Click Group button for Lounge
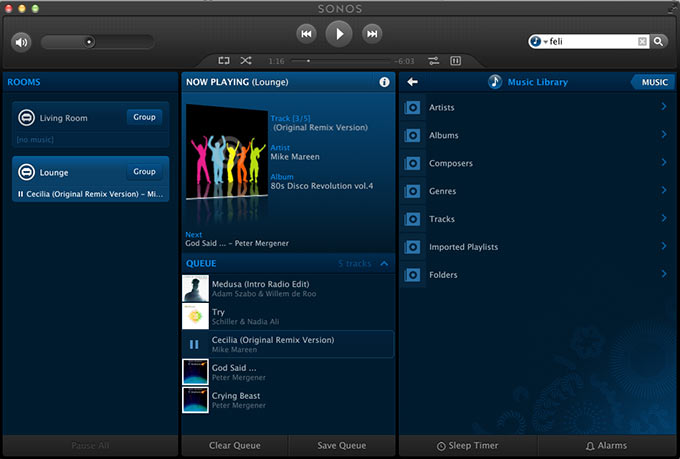The image size is (680, 459). coord(144,172)
